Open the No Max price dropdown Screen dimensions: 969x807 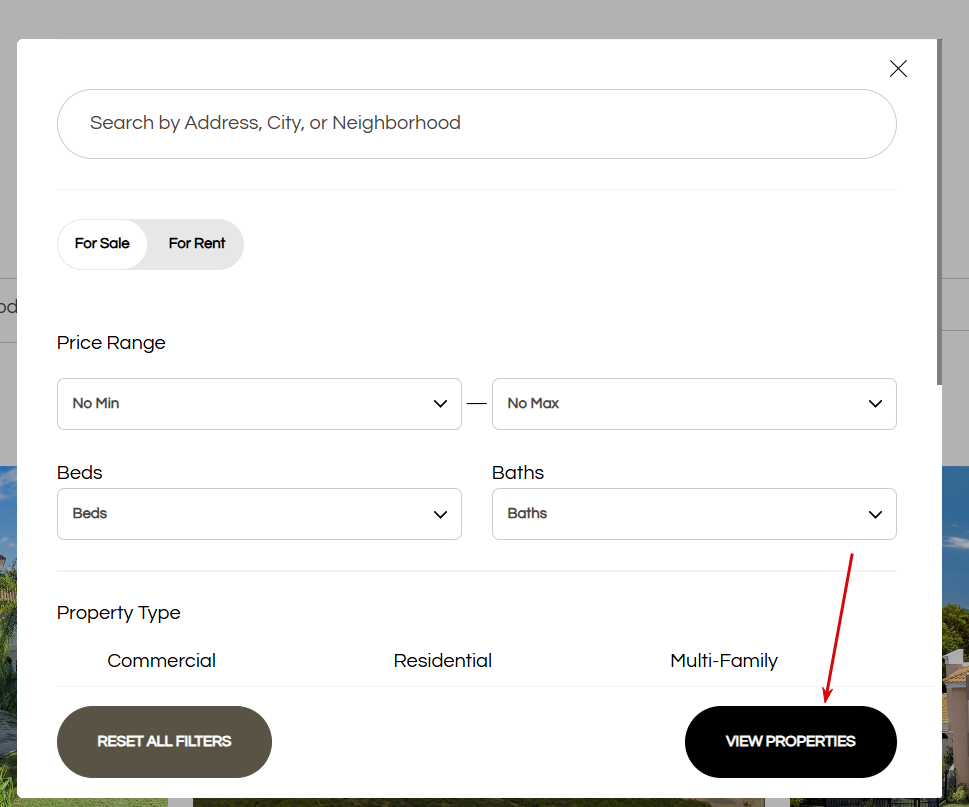pyautogui.click(x=680, y=404)
